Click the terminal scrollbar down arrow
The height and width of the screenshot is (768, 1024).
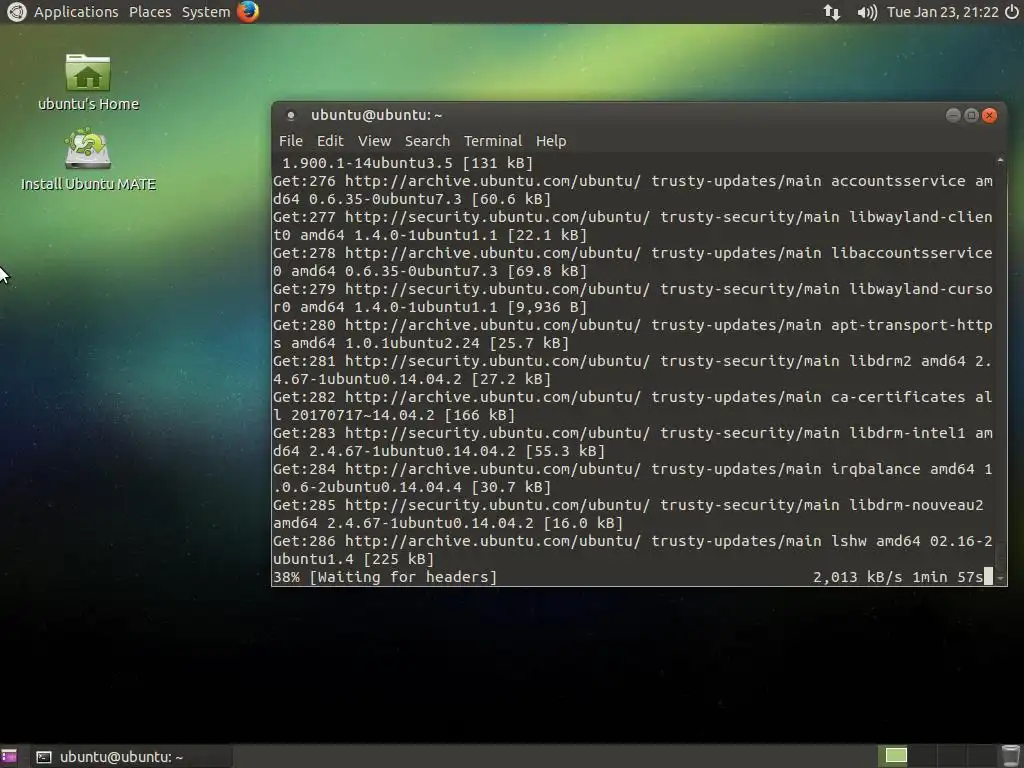[x=1000, y=579]
